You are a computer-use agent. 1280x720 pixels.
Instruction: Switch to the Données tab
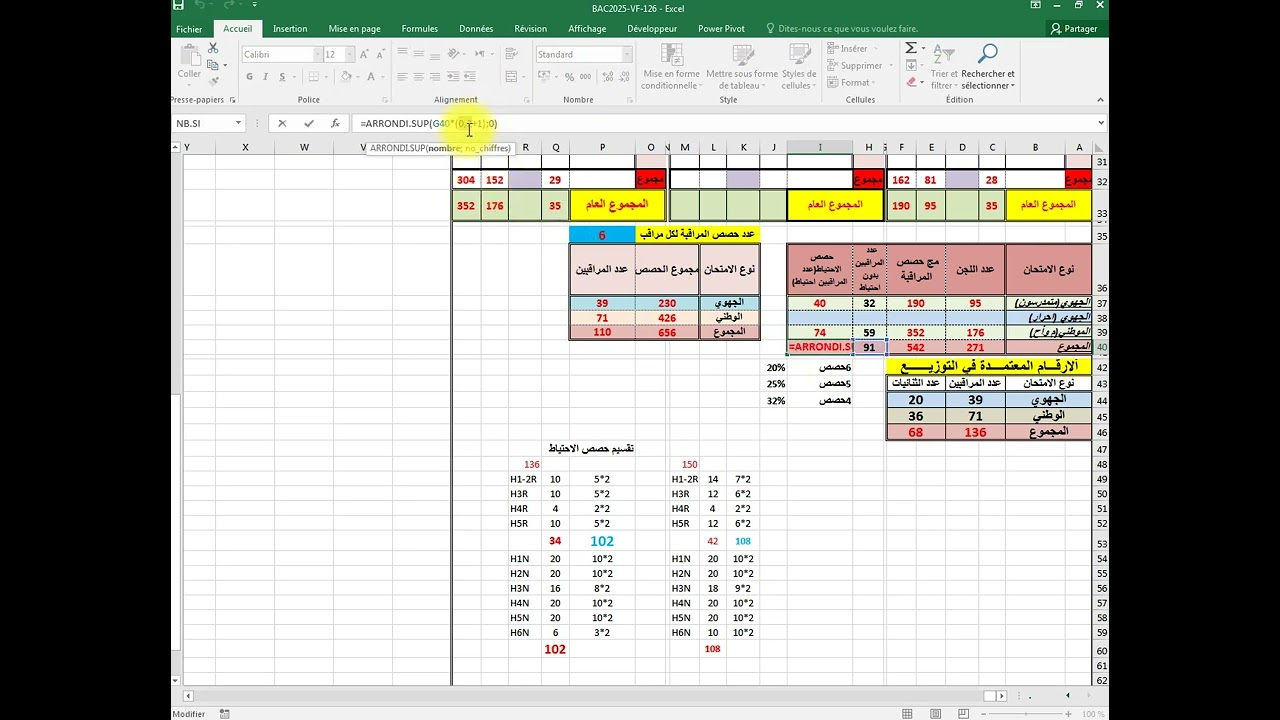click(x=476, y=29)
